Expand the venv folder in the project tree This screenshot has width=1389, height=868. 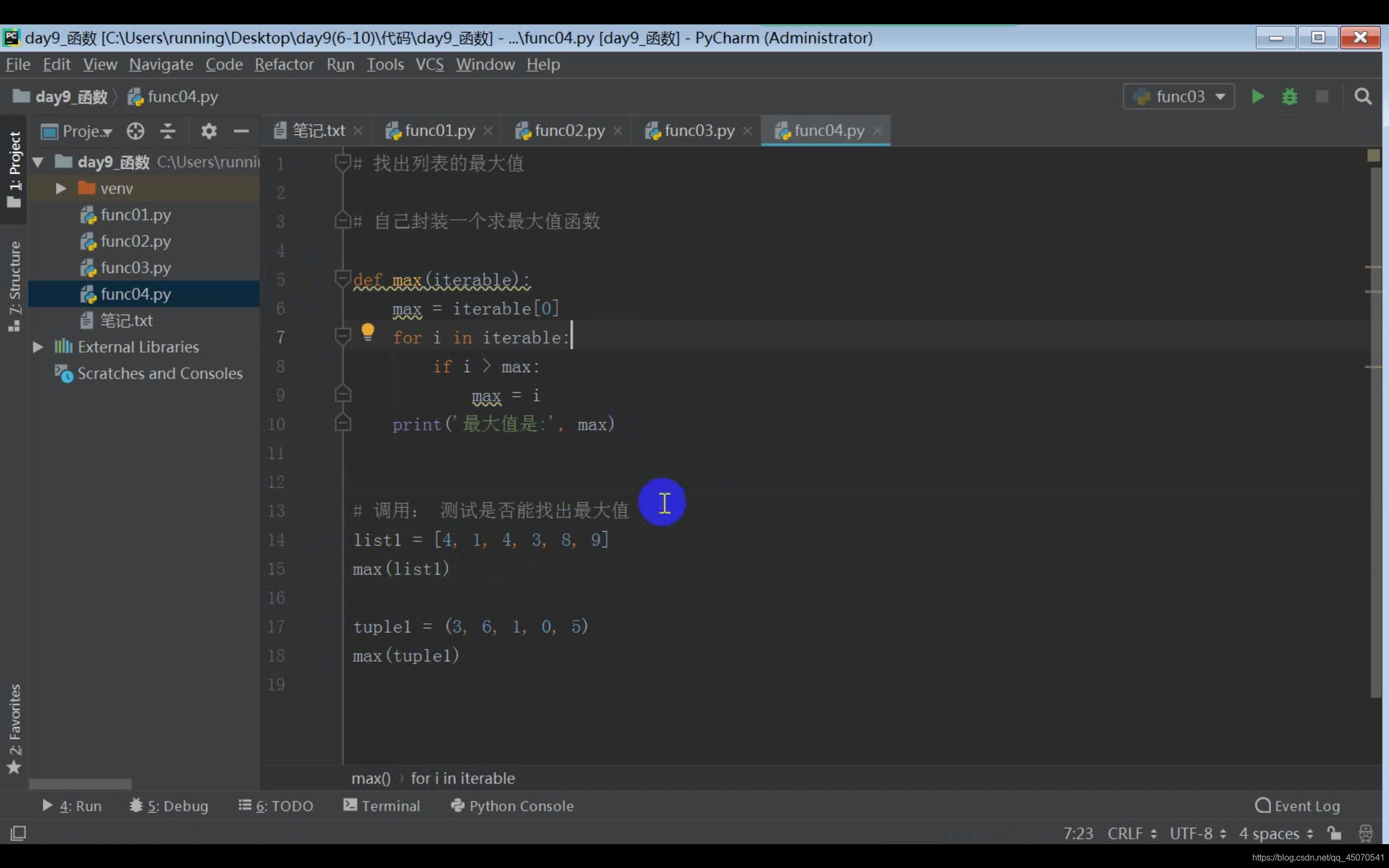coord(61,188)
